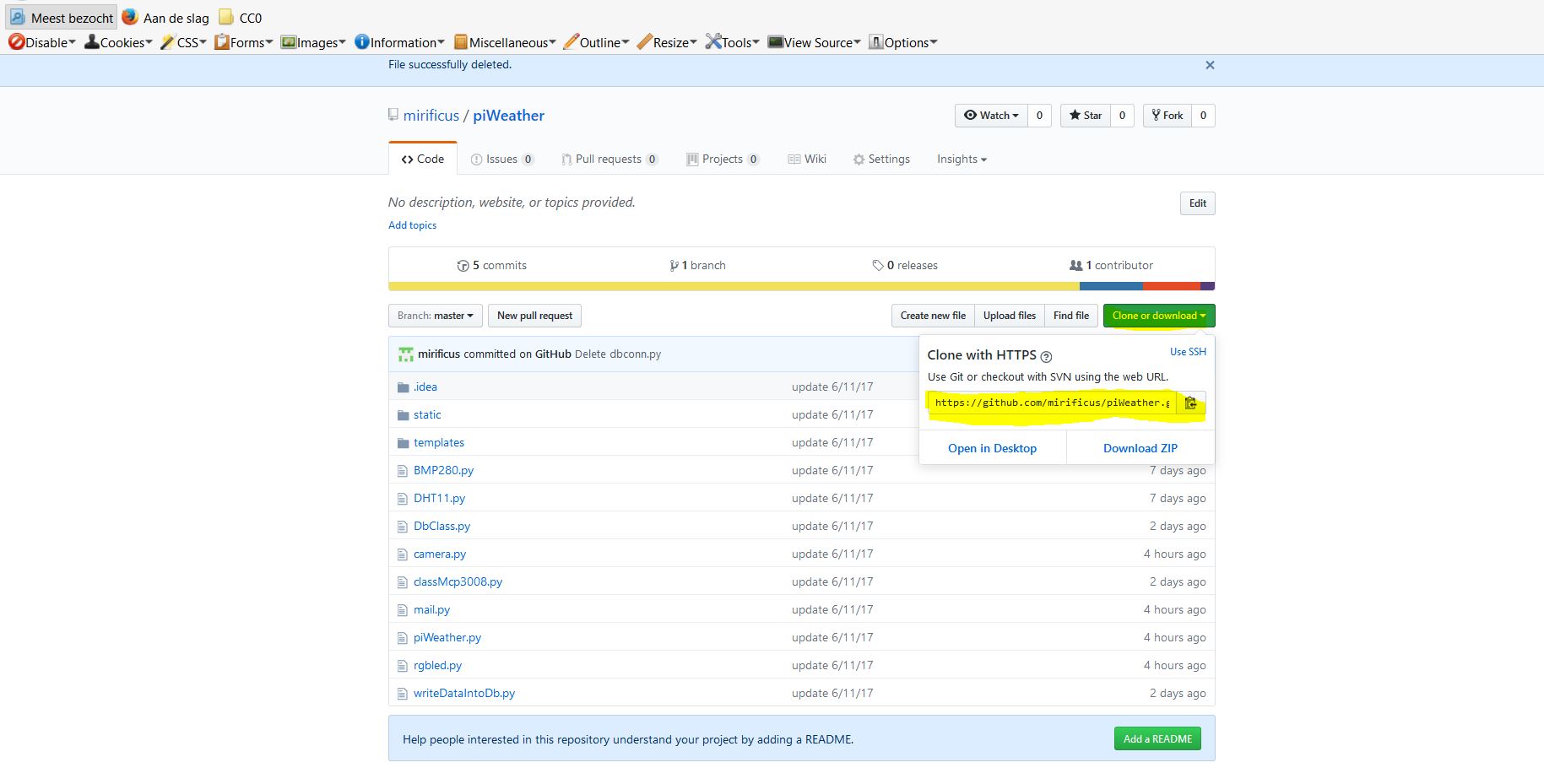Toggle the Clone or download dropdown
Image resolution: width=1544 pixels, height=784 pixels.
click(1159, 316)
